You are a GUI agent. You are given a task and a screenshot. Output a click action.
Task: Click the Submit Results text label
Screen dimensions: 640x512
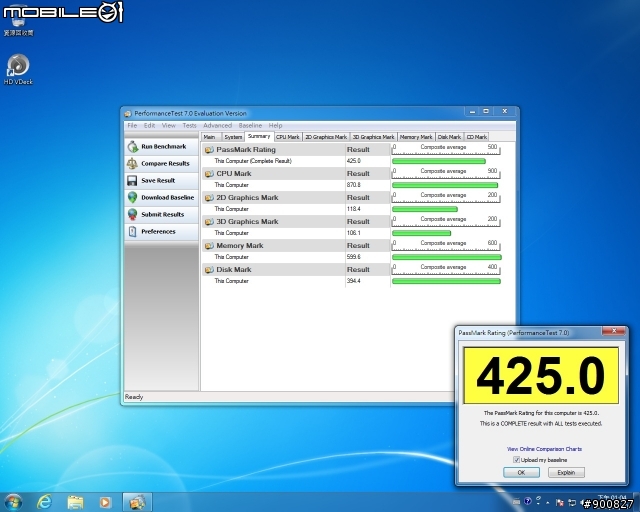pyautogui.click(x=162, y=214)
